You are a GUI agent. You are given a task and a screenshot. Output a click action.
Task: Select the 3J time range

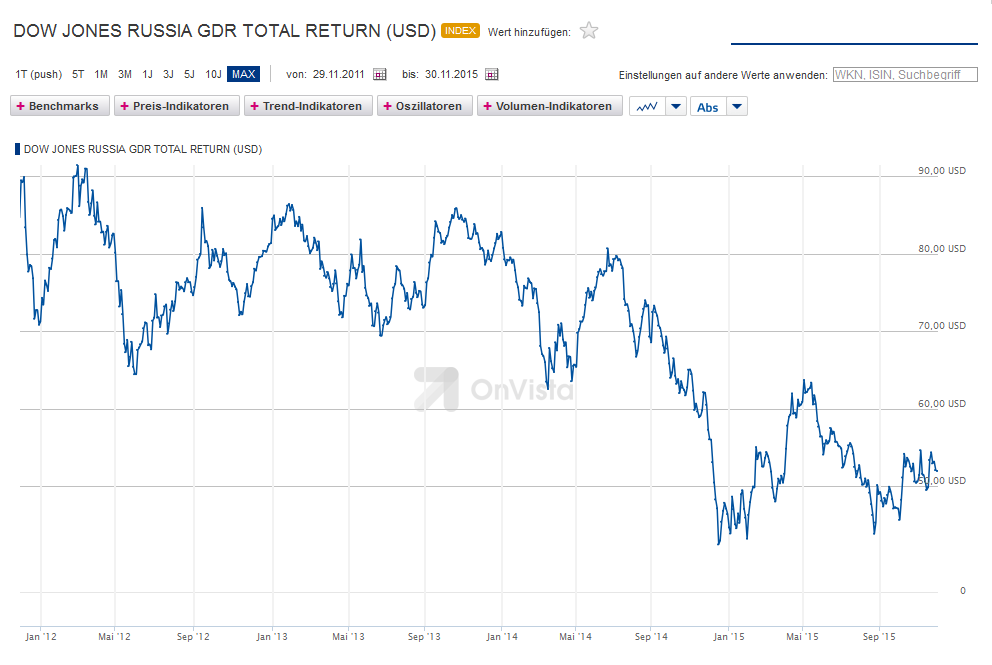tap(168, 75)
